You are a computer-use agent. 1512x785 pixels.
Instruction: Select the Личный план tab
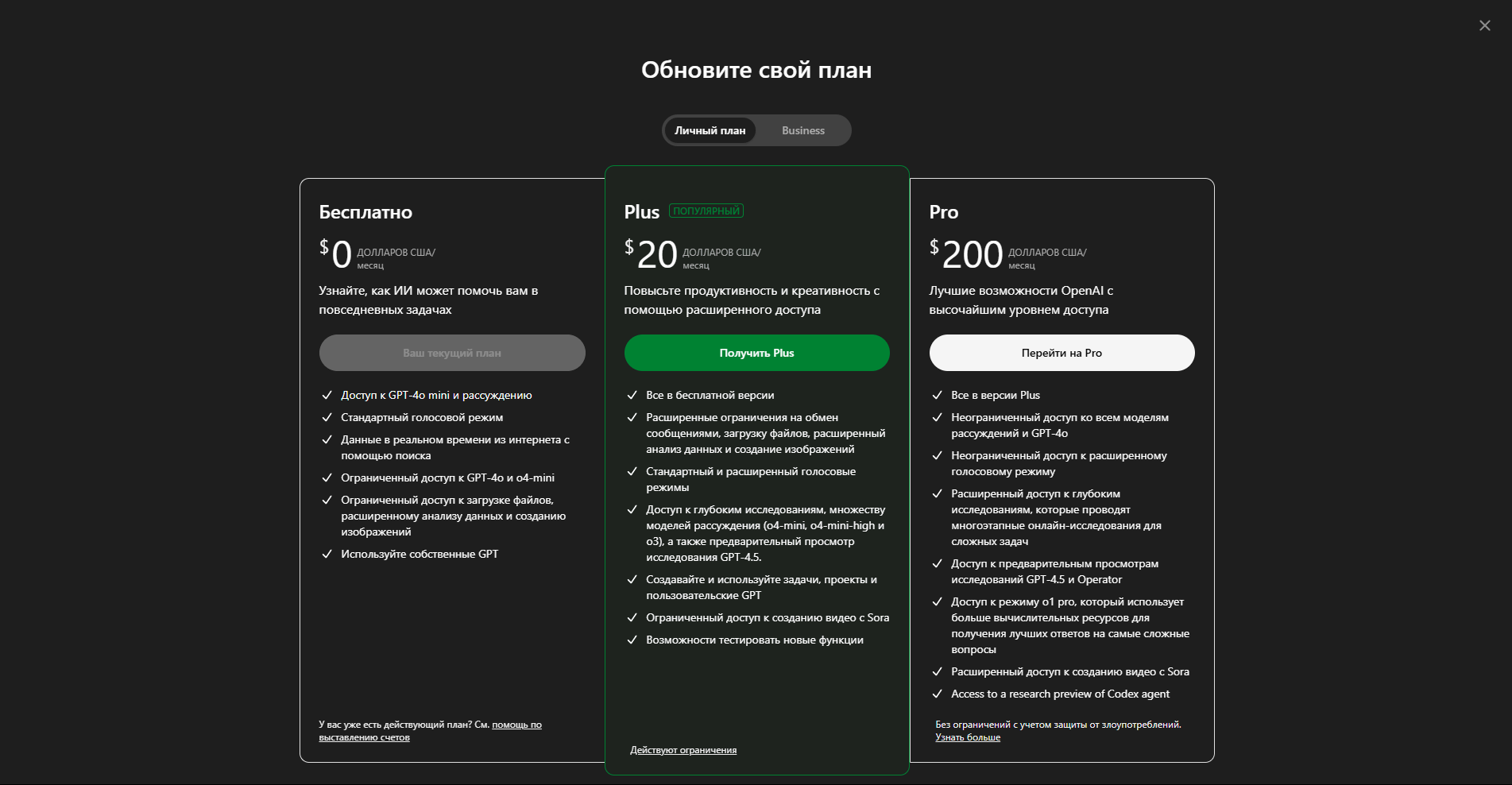(710, 130)
